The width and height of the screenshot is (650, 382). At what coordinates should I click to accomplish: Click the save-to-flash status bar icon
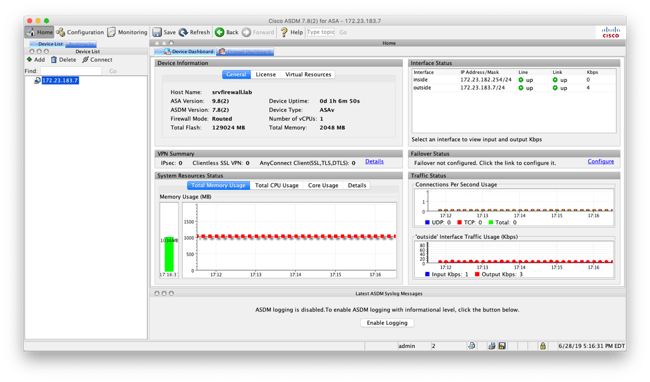tap(502, 346)
